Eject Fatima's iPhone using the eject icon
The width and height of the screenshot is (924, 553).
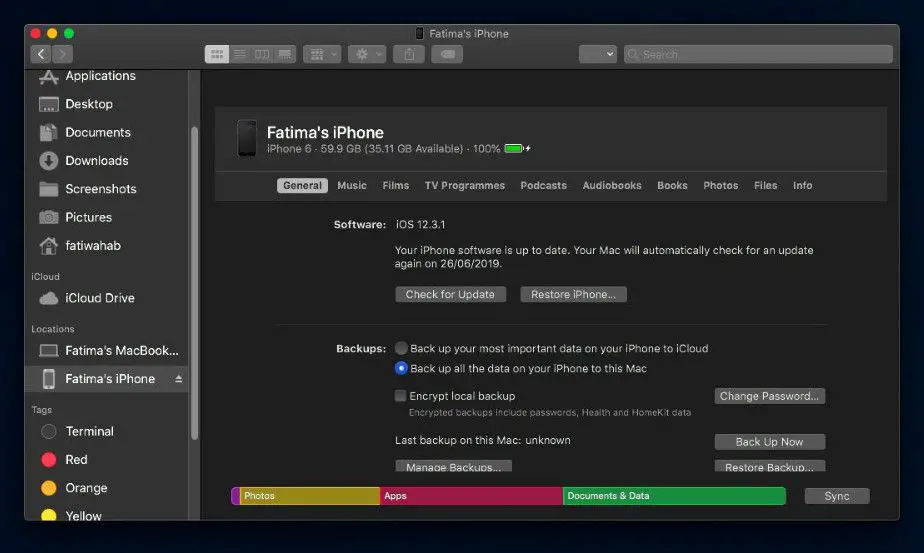179,379
